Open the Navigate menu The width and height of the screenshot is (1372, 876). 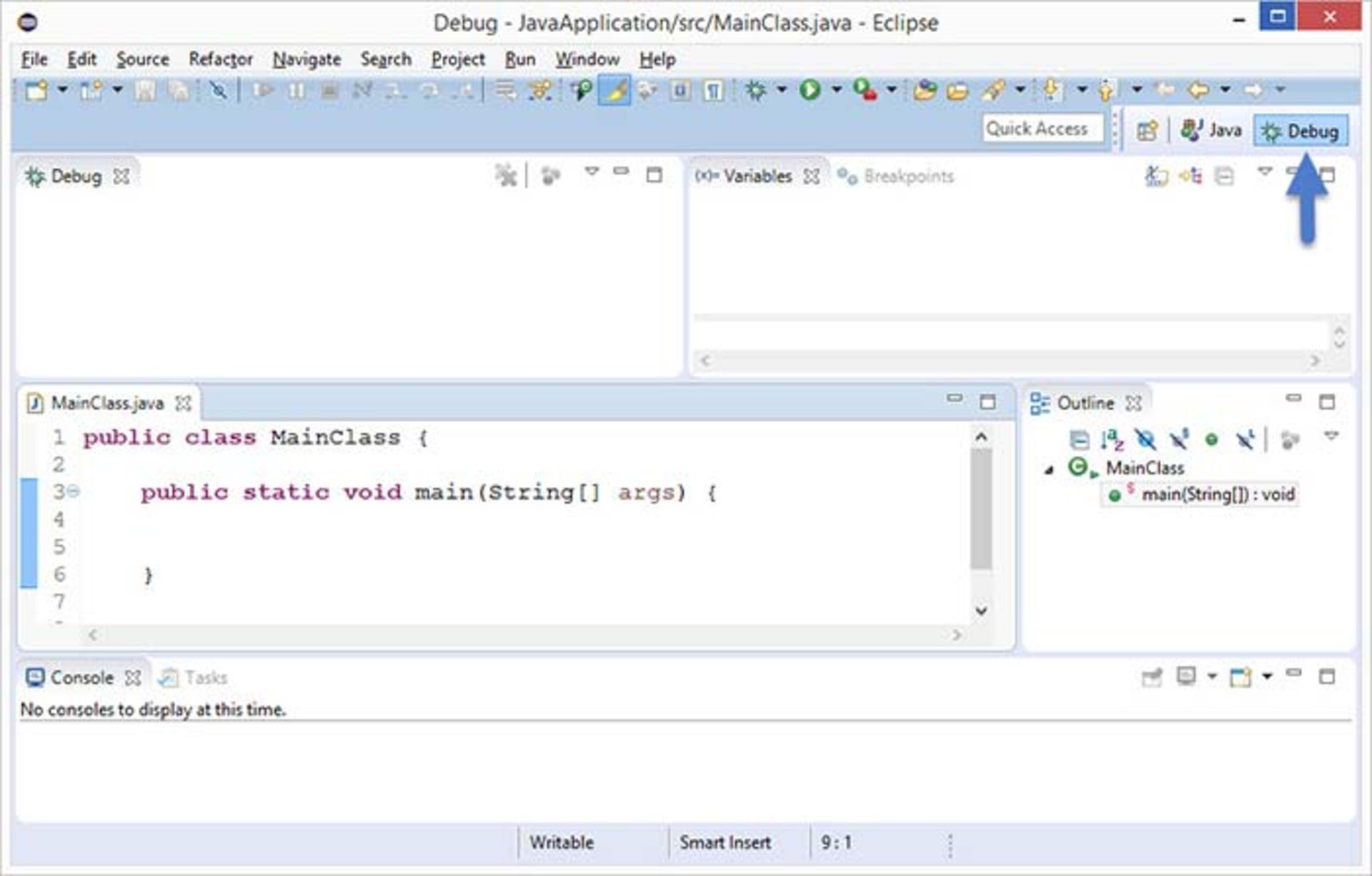tap(307, 59)
